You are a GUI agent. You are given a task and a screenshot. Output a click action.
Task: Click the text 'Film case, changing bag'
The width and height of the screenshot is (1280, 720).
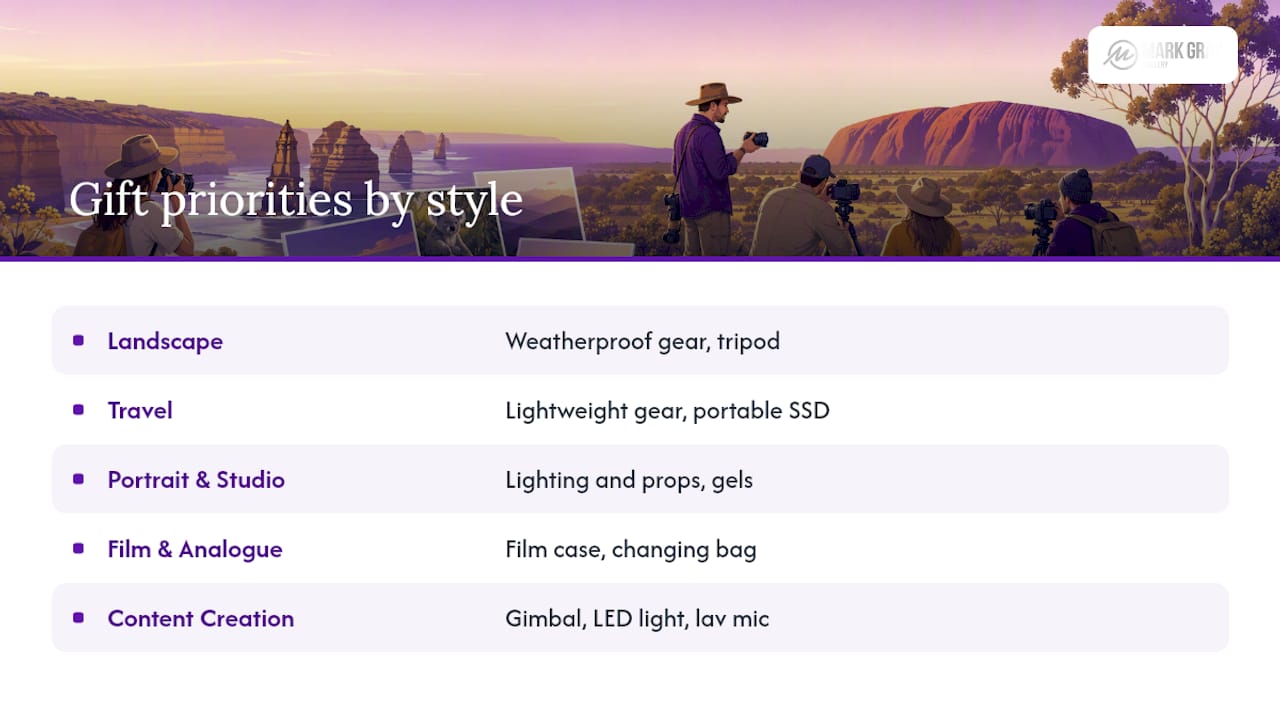click(x=631, y=549)
